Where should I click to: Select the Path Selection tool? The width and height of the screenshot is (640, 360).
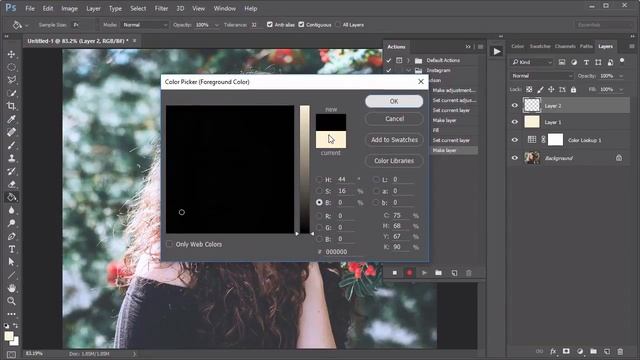pyautogui.click(x=11, y=262)
